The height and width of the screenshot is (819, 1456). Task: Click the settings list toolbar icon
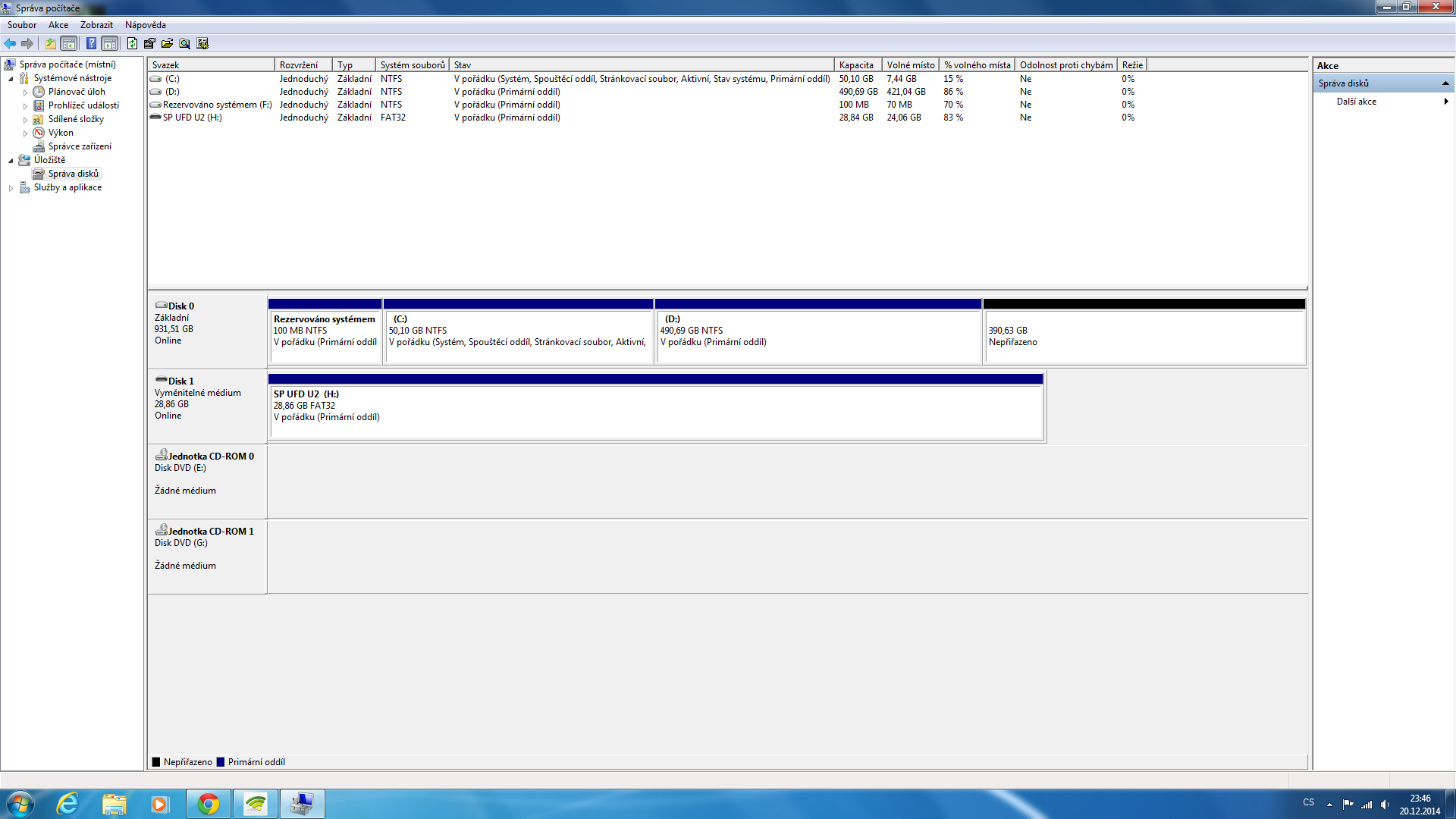[202, 43]
